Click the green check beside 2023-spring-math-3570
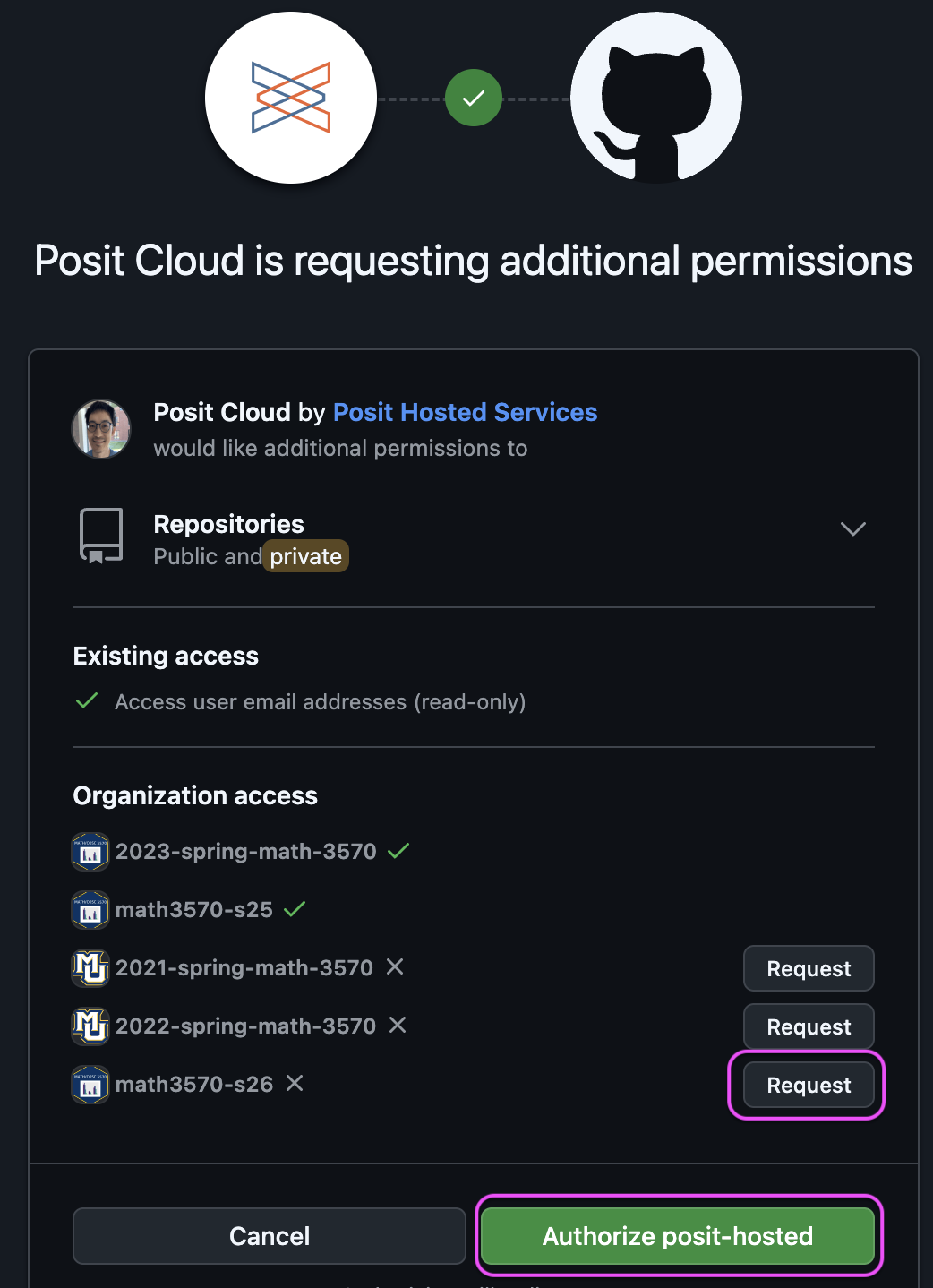 click(x=398, y=851)
